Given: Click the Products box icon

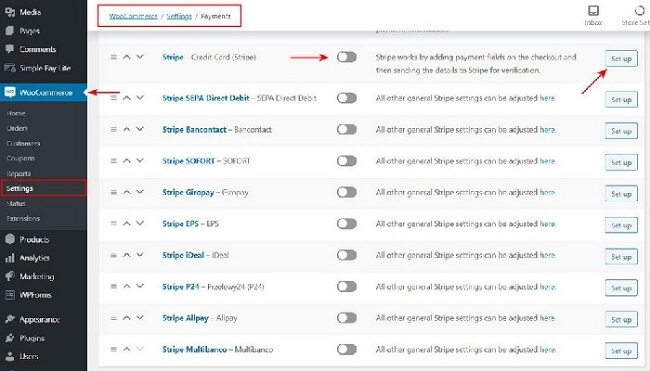Looking at the screenshot, I should (10, 239).
